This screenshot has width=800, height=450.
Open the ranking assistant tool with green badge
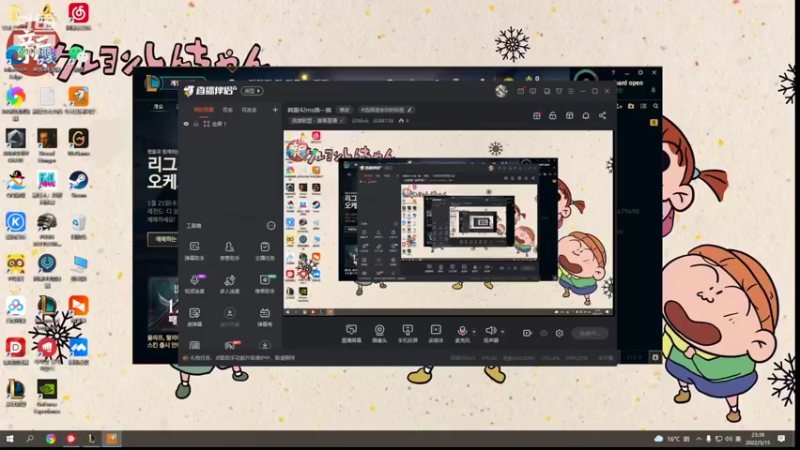tap(265, 284)
